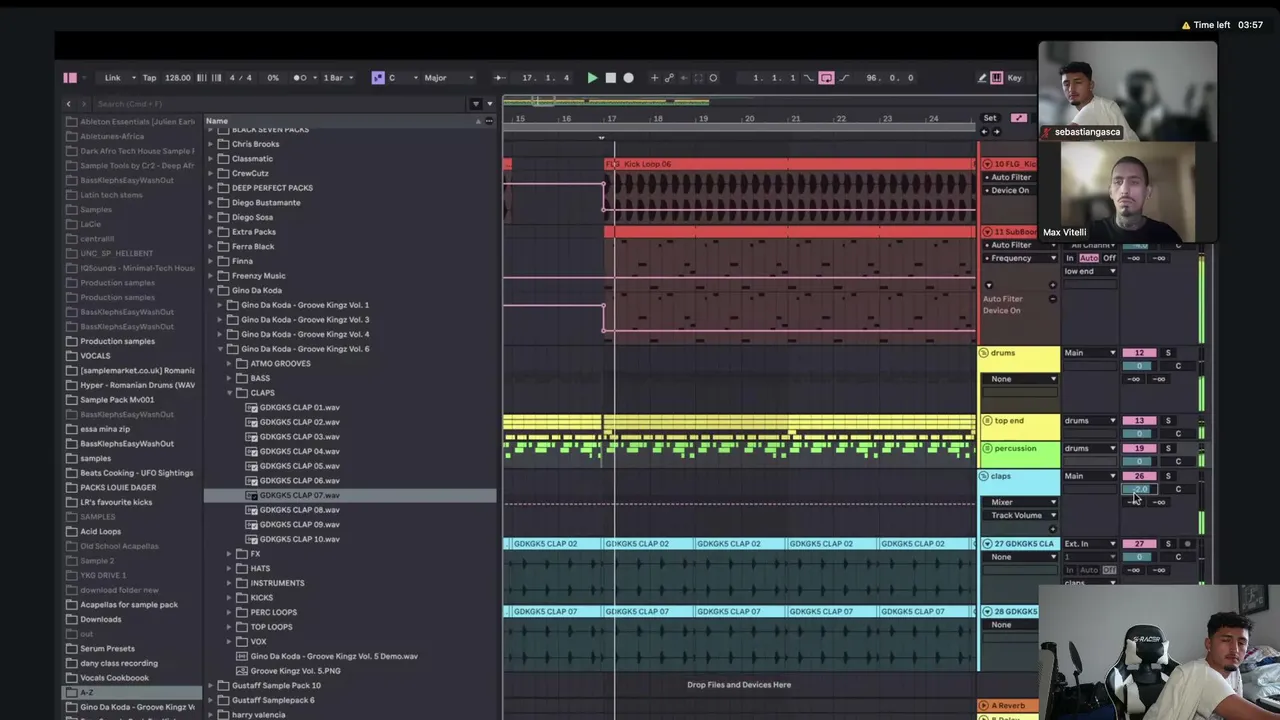Click the top end track pan C field
This screenshot has height=720, width=1280.
tap(1178, 434)
